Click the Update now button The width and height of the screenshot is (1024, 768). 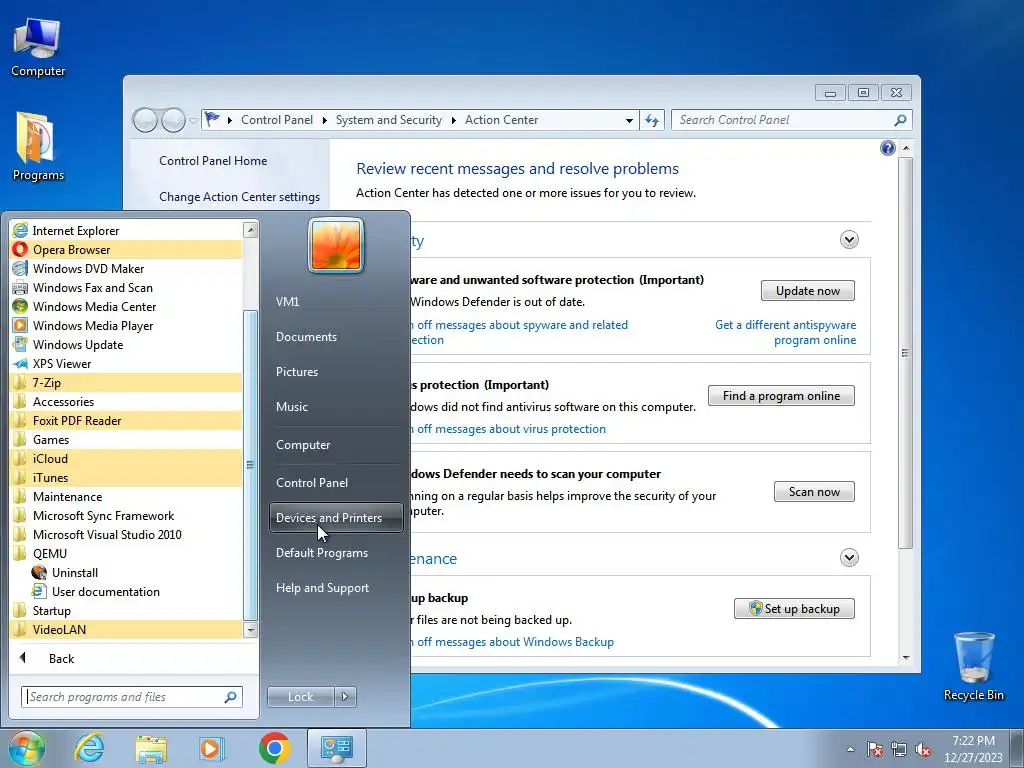tap(808, 291)
